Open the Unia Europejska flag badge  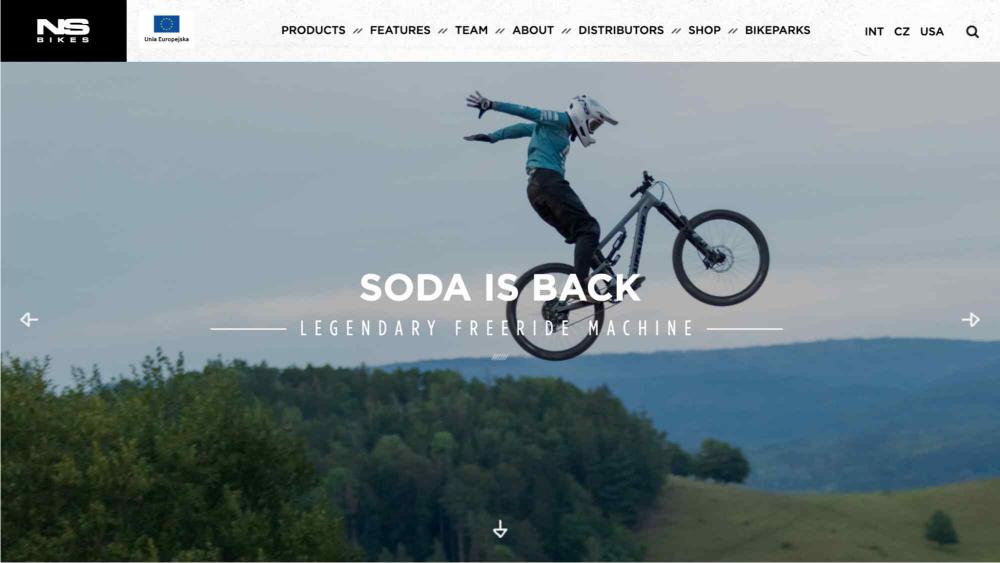pos(166,29)
